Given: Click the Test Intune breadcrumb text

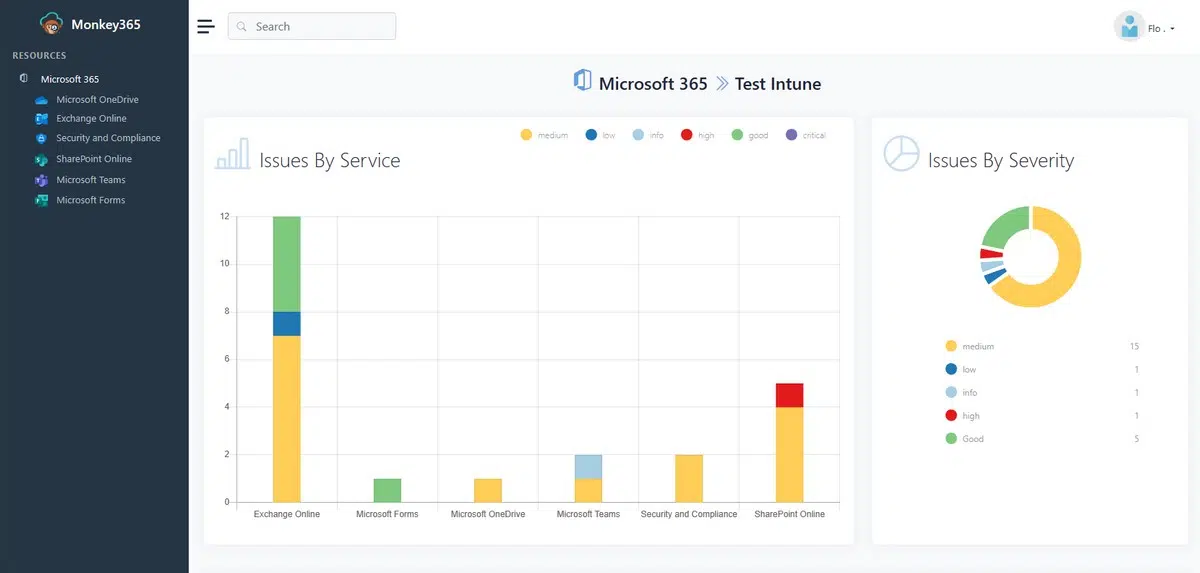Looking at the screenshot, I should point(778,84).
